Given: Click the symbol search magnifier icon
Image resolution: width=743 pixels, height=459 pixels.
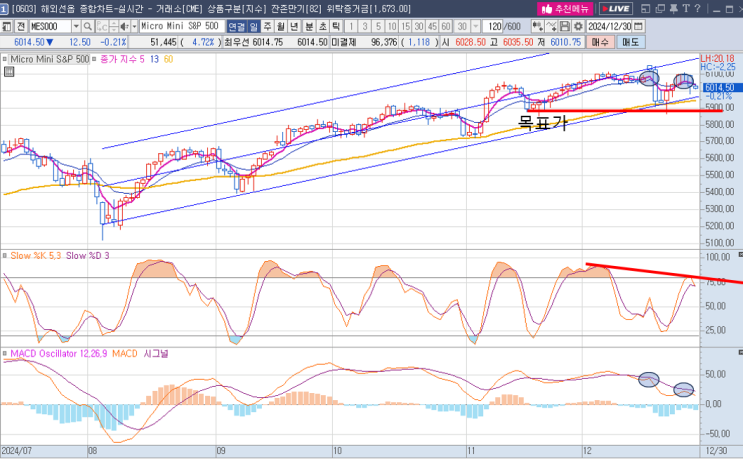Looking at the screenshot, I should point(88,26).
